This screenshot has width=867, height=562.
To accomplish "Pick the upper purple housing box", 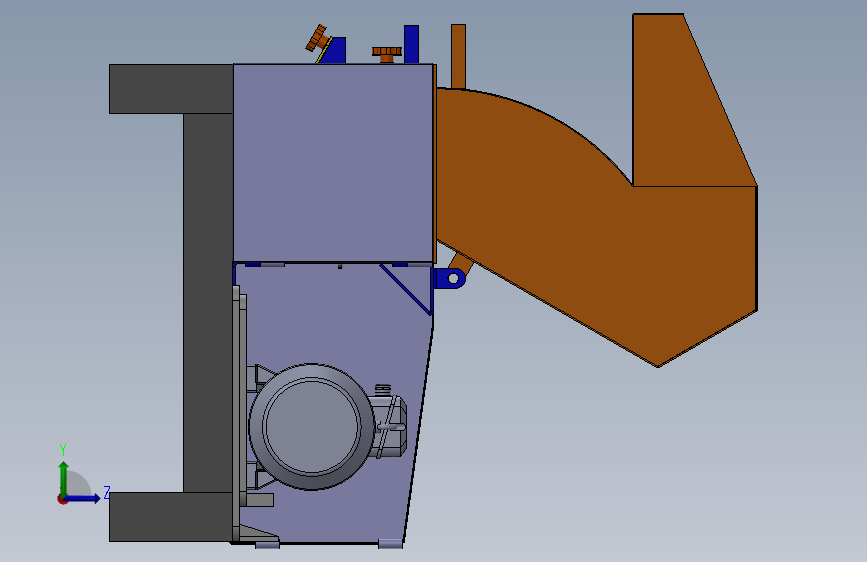I will (x=333, y=163).
